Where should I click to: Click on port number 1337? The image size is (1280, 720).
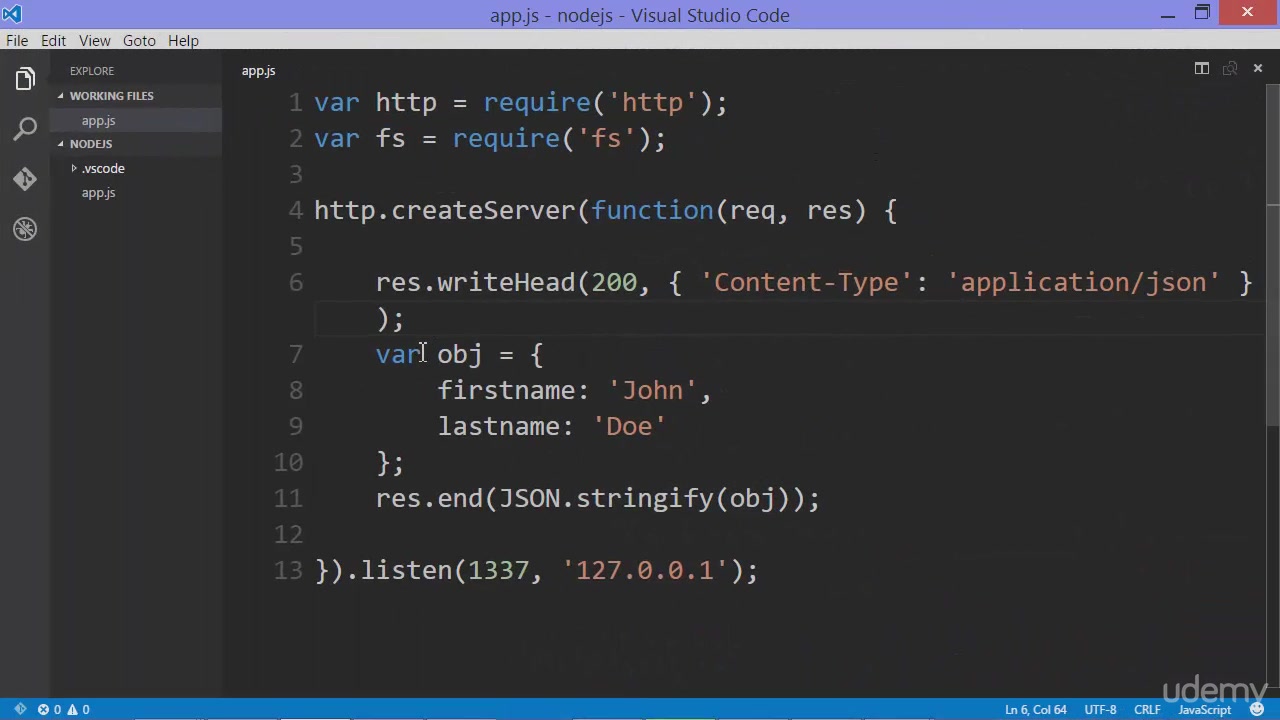click(498, 571)
